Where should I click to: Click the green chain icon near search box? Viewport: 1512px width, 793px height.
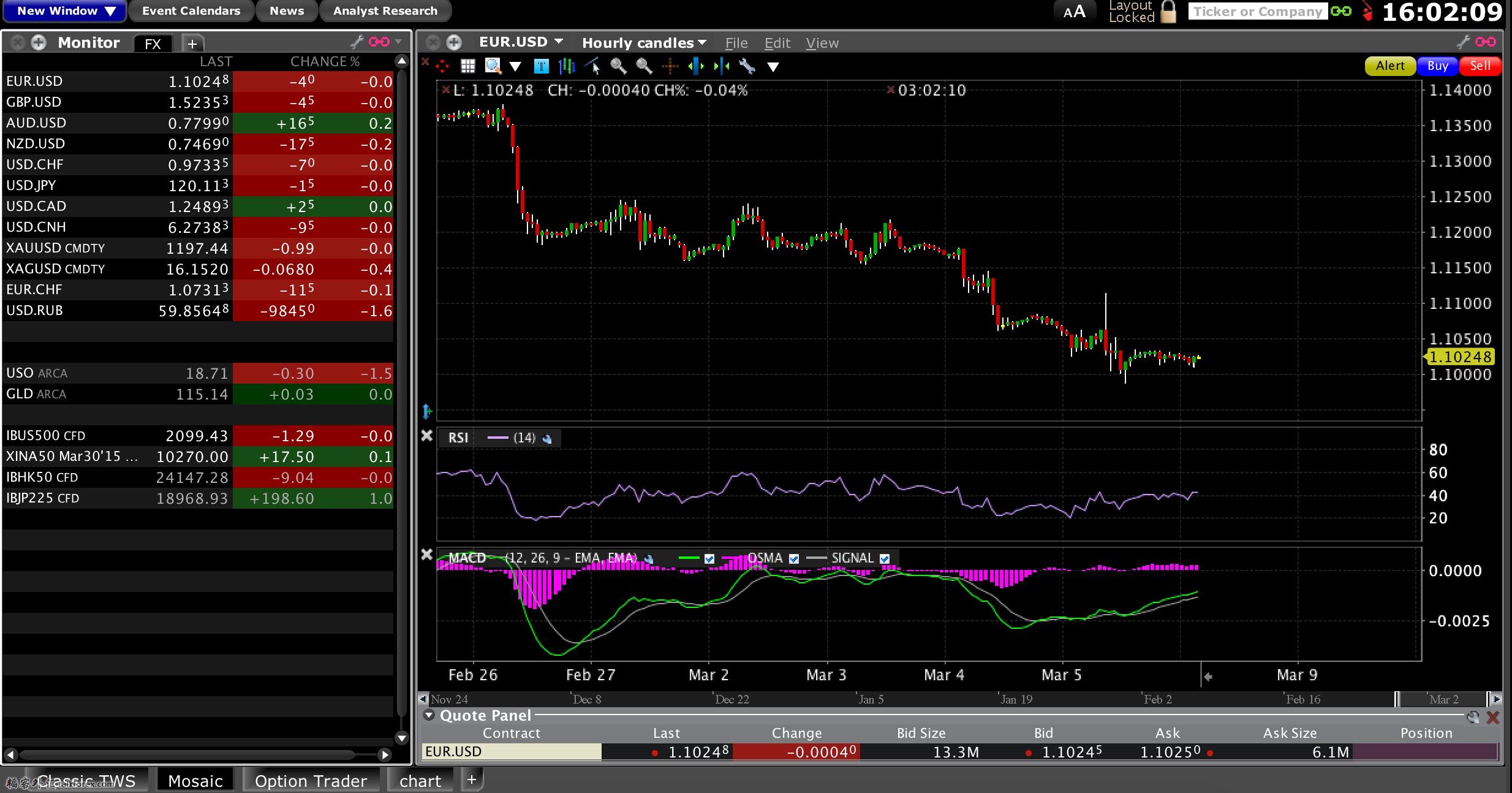click(1341, 11)
